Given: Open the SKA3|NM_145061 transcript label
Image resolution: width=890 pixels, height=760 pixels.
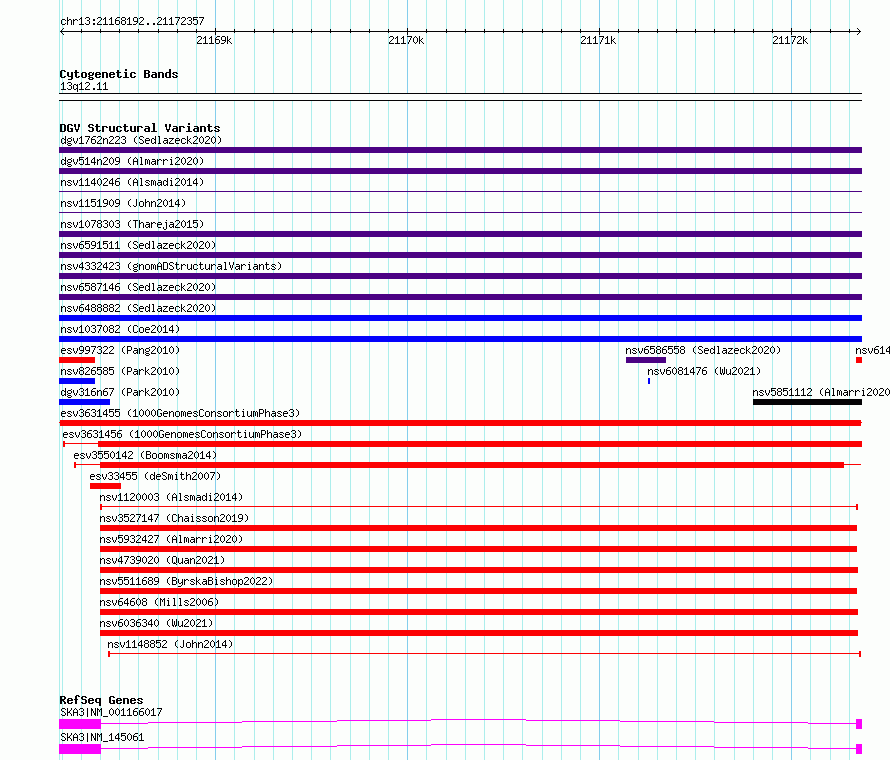Looking at the screenshot, I should pyautogui.click(x=102, y=737).
